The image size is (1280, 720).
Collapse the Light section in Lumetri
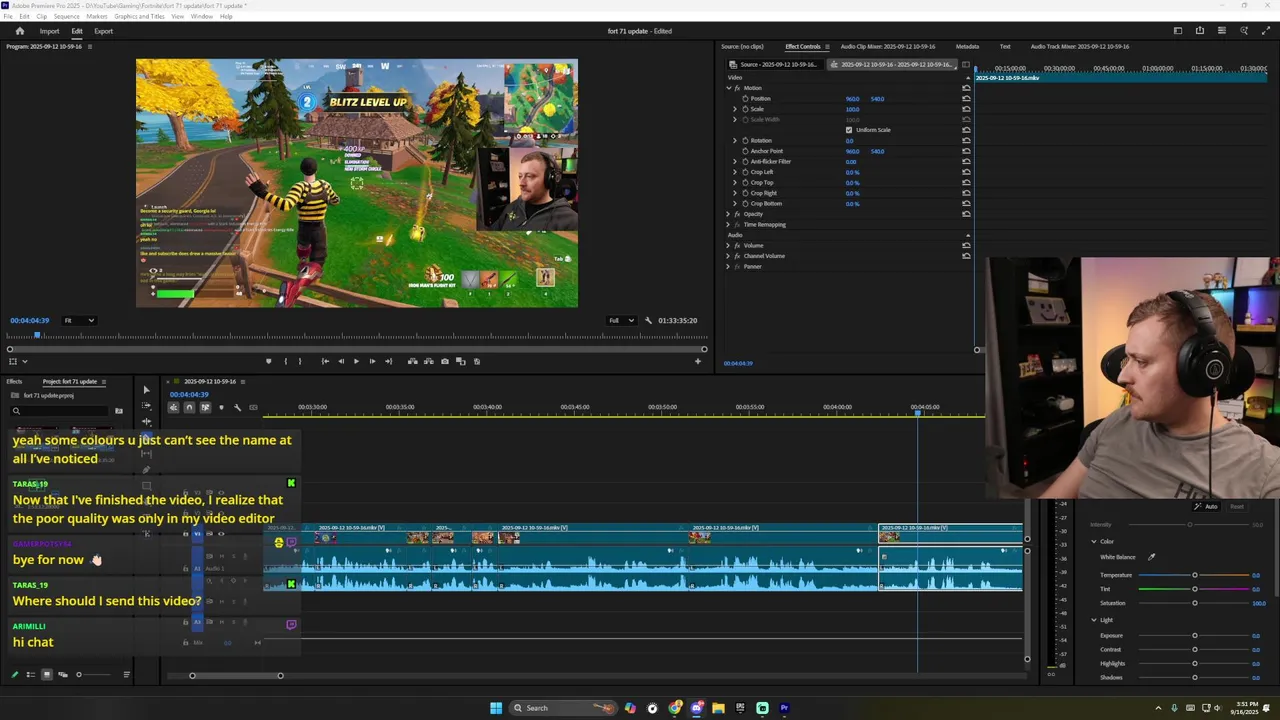1094,620
